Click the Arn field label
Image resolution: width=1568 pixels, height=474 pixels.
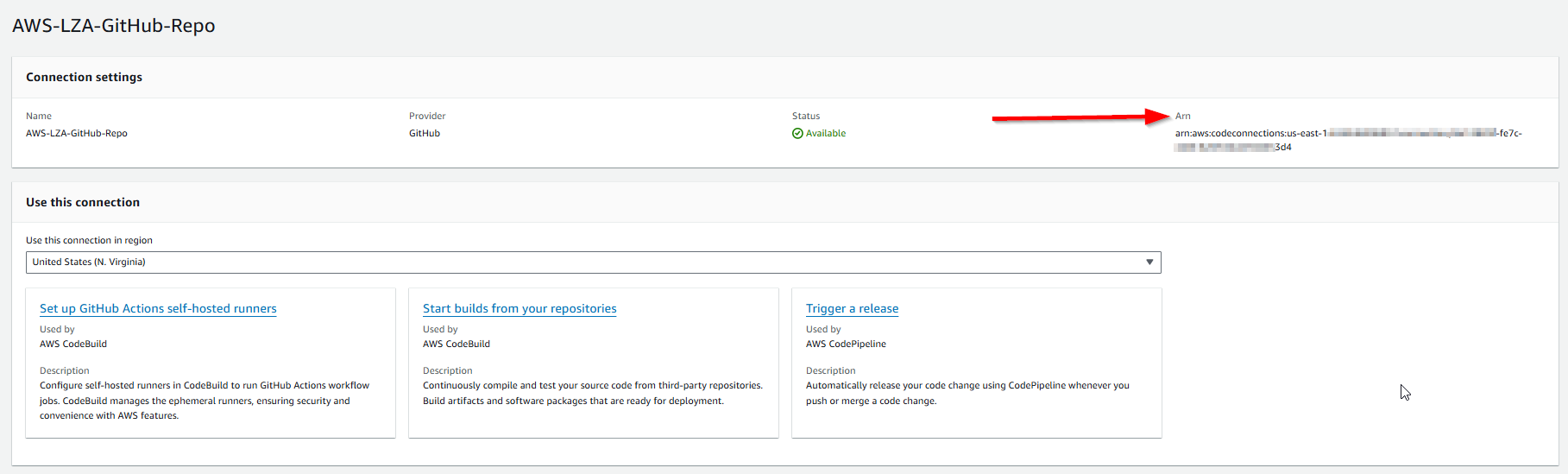[1182, 116]
